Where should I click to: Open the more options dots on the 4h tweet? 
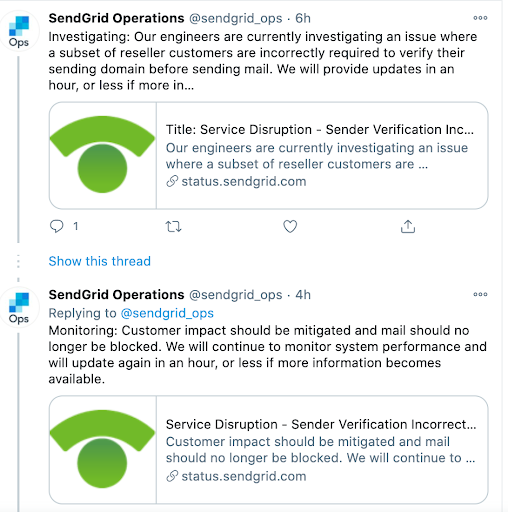click(x=480, y=294)
